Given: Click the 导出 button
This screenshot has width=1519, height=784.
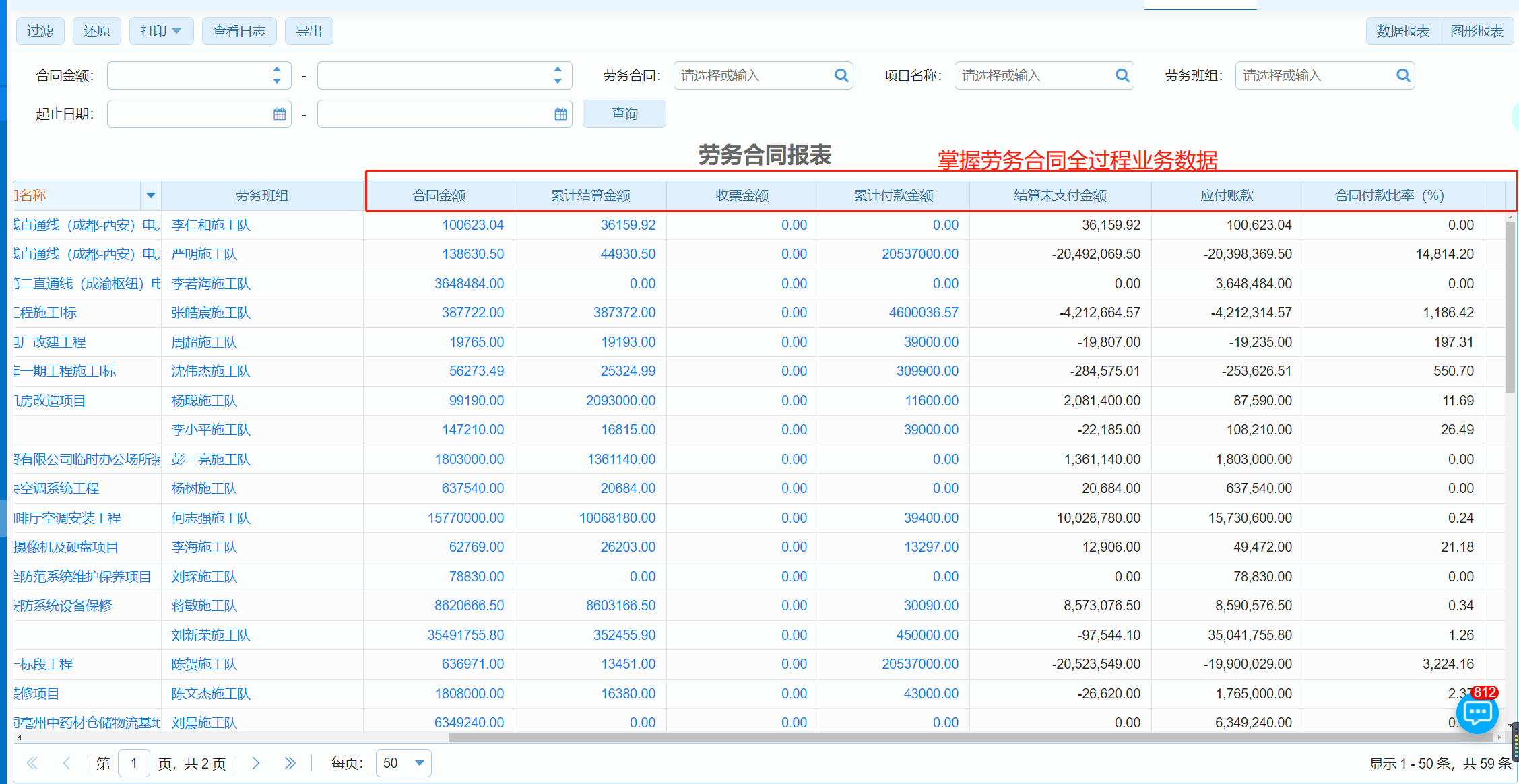Looking at the screenshot, I should pos(309,31).
